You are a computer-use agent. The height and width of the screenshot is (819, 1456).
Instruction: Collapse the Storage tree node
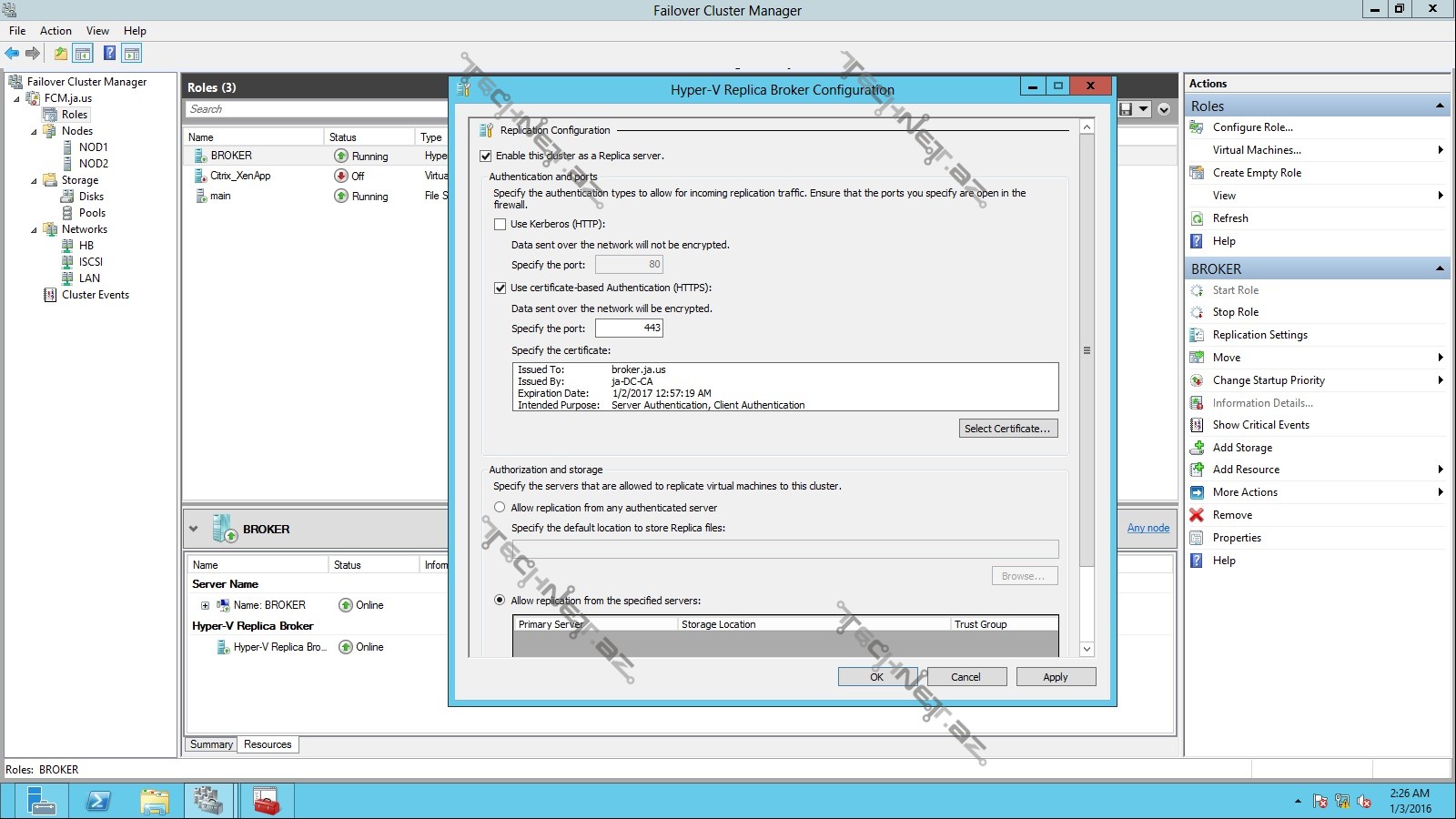(35, 181)
